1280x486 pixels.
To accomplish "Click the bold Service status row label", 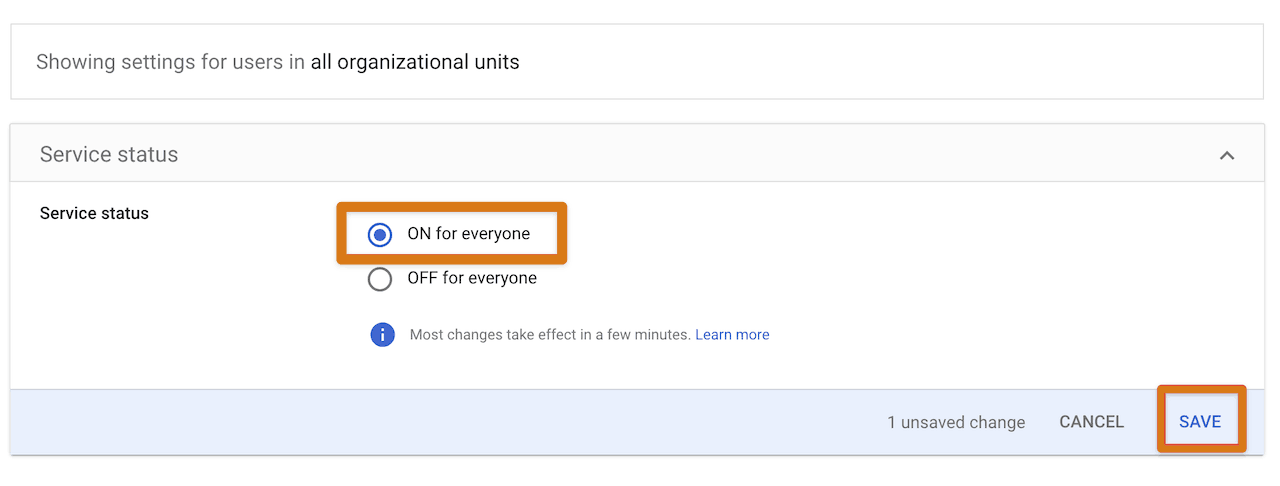I will tap(94, 213).
